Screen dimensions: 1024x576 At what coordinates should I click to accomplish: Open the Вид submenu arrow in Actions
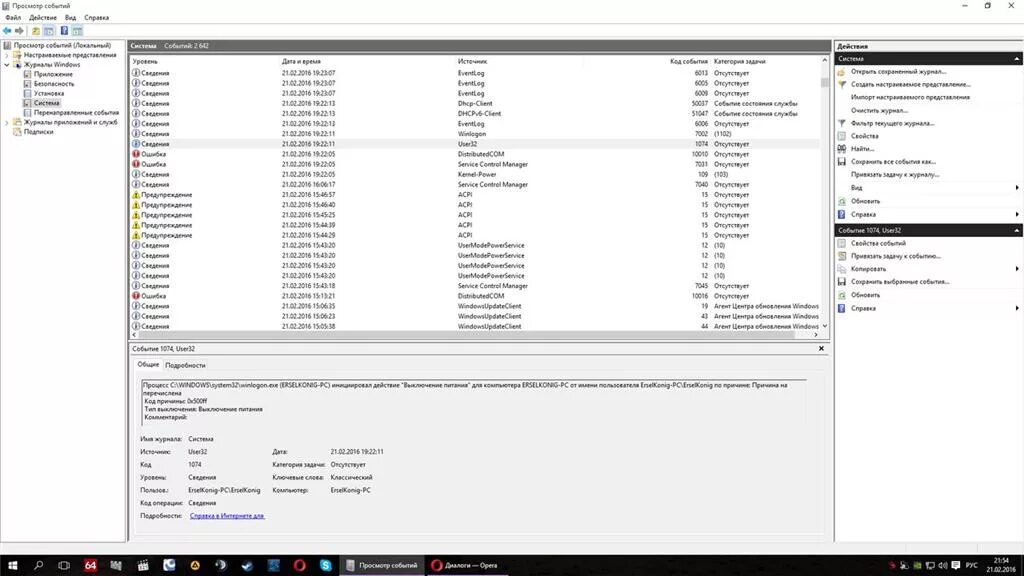click(1017, 188)
